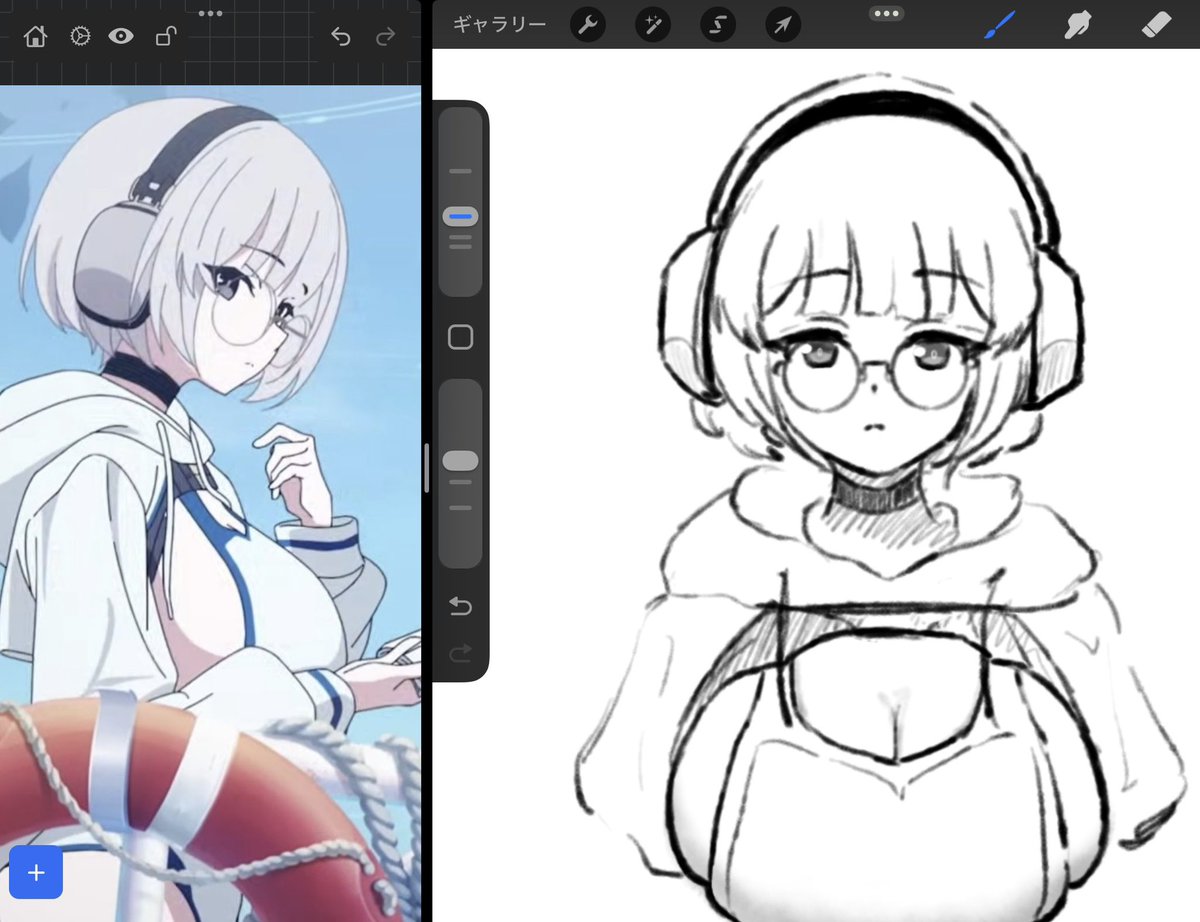
Task: Select the Smudge finger tool
Action: pyautogui.click(x=1077, y=24)
